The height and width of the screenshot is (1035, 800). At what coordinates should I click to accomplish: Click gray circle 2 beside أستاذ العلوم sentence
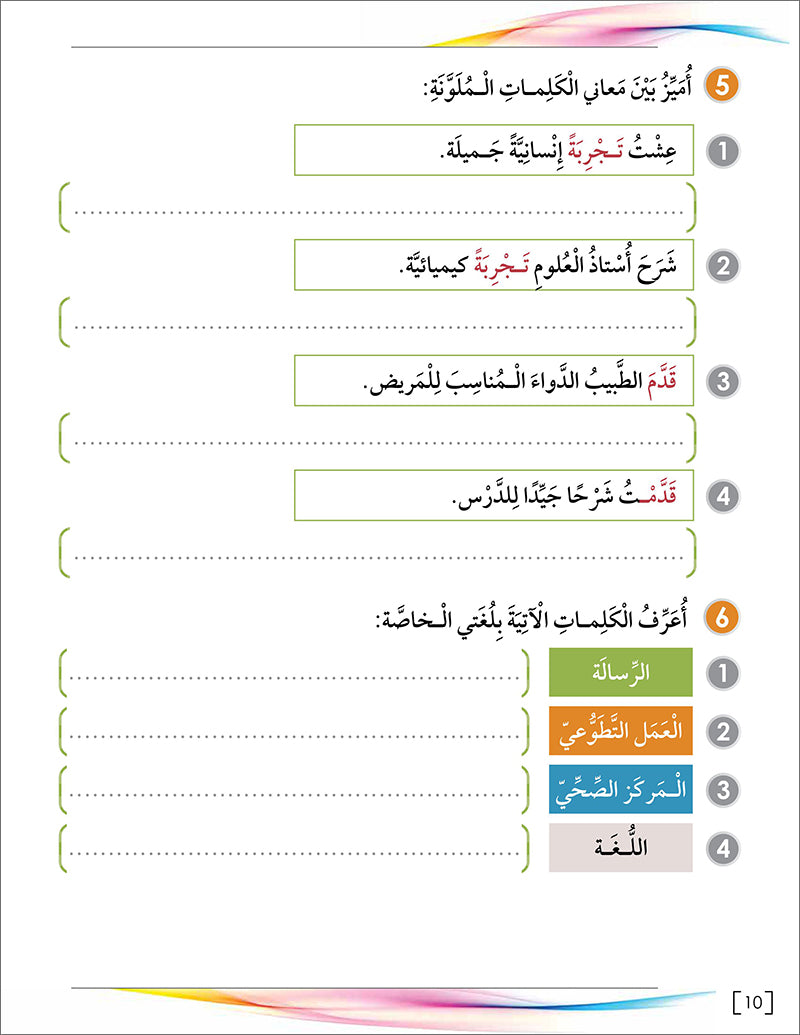[x=723, y=266]
